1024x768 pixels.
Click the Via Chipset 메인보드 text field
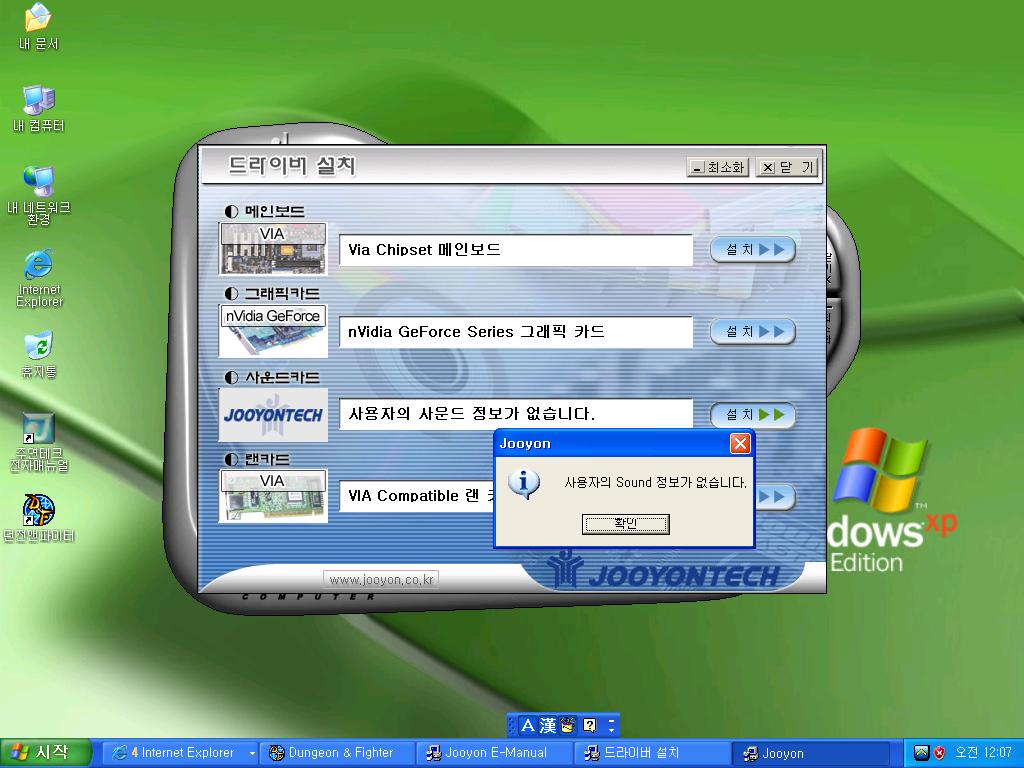coord(516,250)
